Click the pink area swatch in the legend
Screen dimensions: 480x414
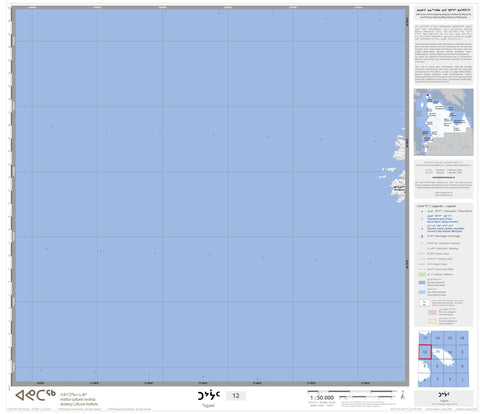[432, 312]
